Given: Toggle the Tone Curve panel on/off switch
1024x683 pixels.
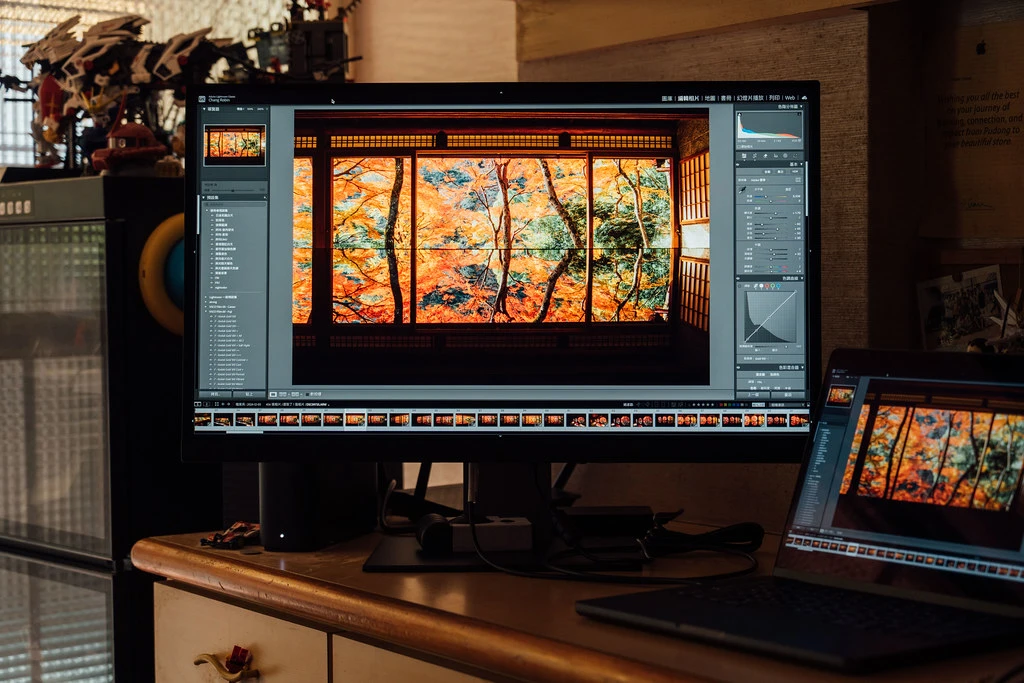Looking at the screenshot, I should coord(740,278).
